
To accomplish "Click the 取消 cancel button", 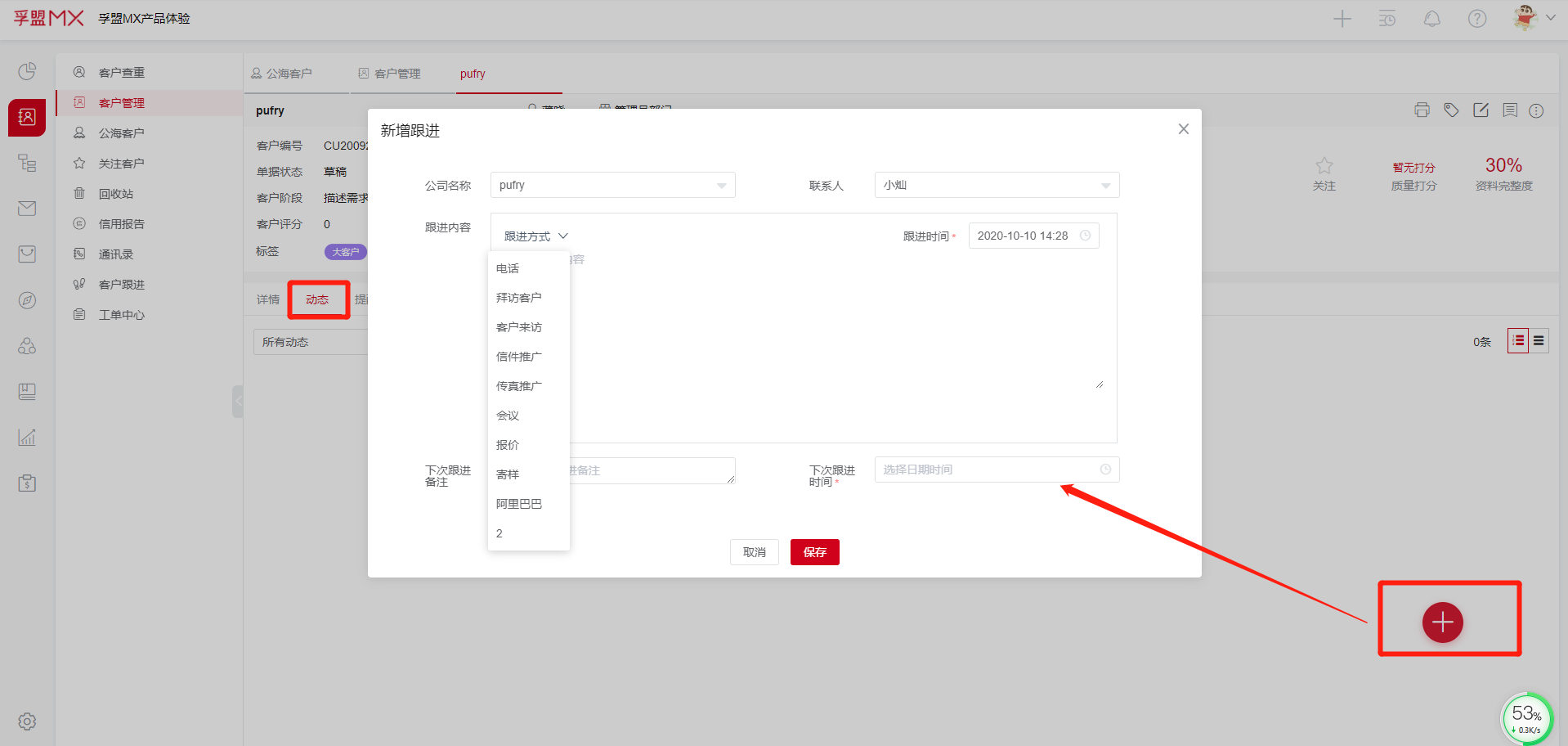I will tap(754, 552).
